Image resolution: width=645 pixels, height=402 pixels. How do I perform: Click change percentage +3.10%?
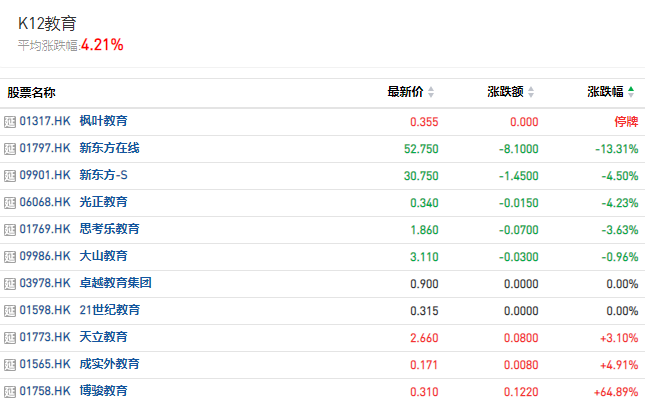tap(619, 338)
